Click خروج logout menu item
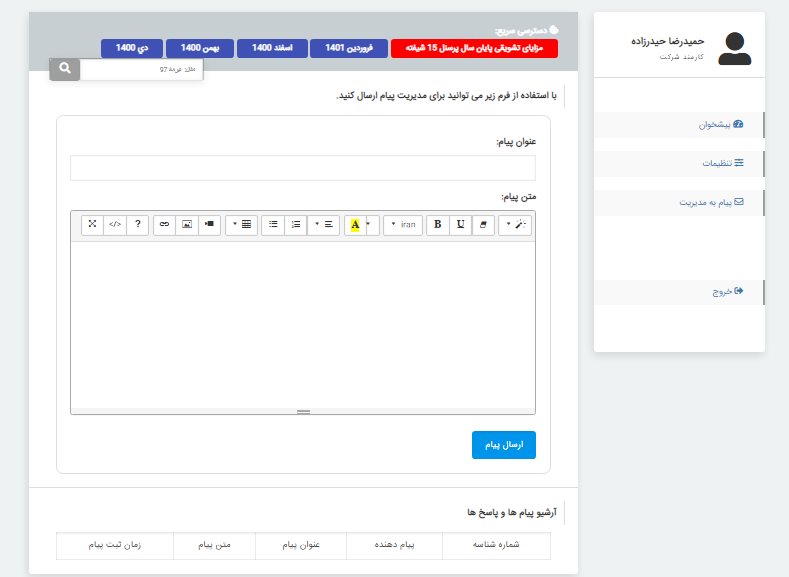Image resolution: width=789 pixels, height=577 pixels. 679,292
